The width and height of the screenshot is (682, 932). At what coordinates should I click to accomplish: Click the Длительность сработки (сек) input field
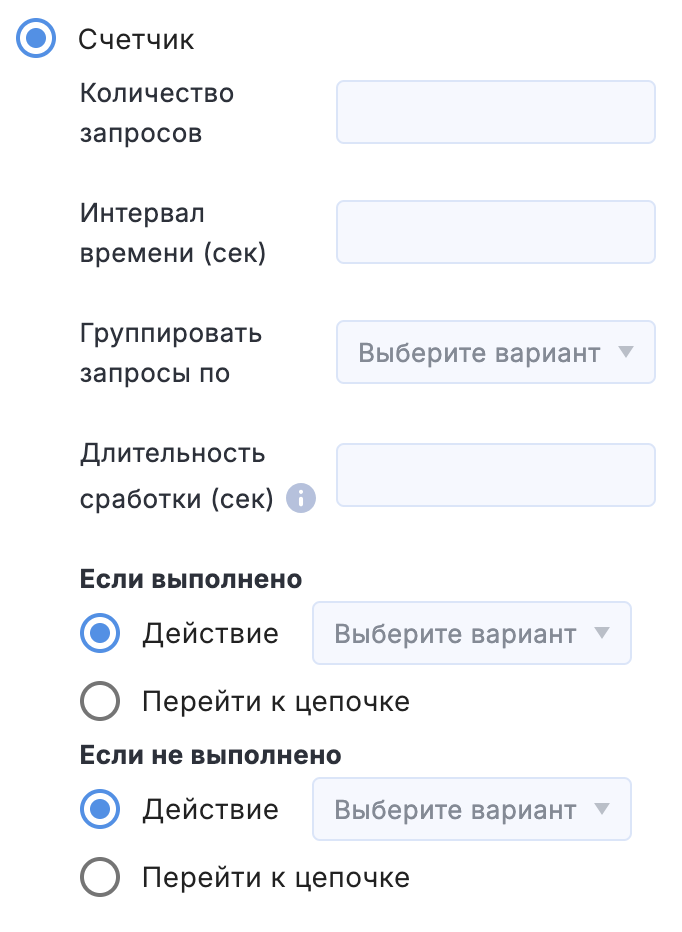pos(496,475)
